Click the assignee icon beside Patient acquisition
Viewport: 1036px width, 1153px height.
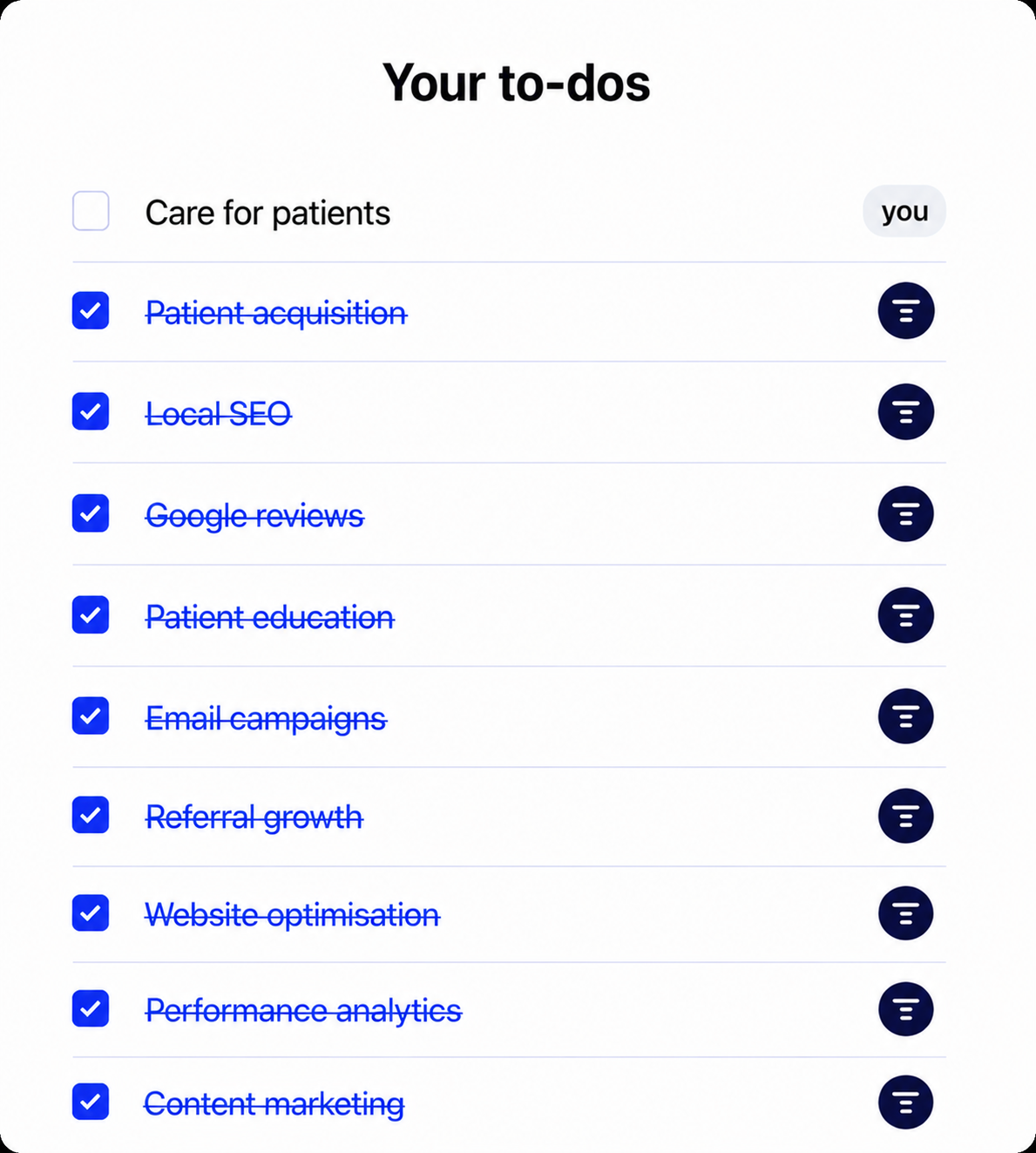(x=905, y=311)
